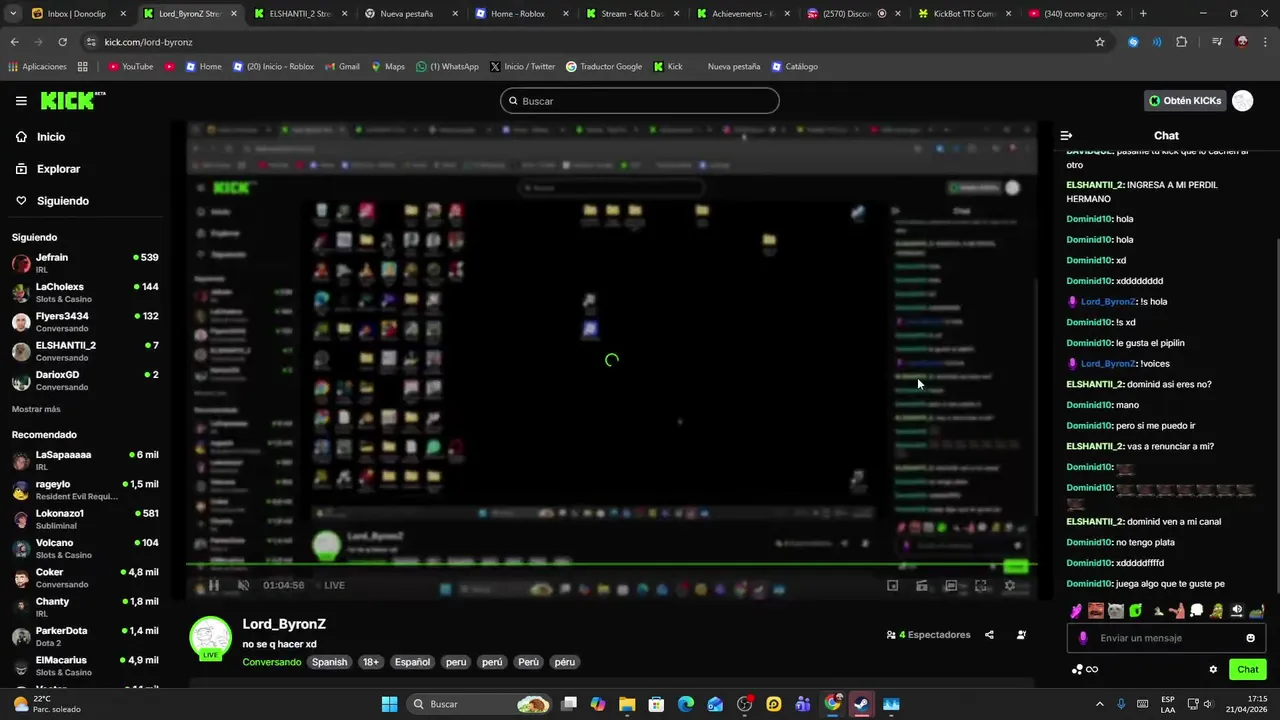Open LaSapaaaaa recommended channel
Screen dimensions: 1280x720
point(85,460)
